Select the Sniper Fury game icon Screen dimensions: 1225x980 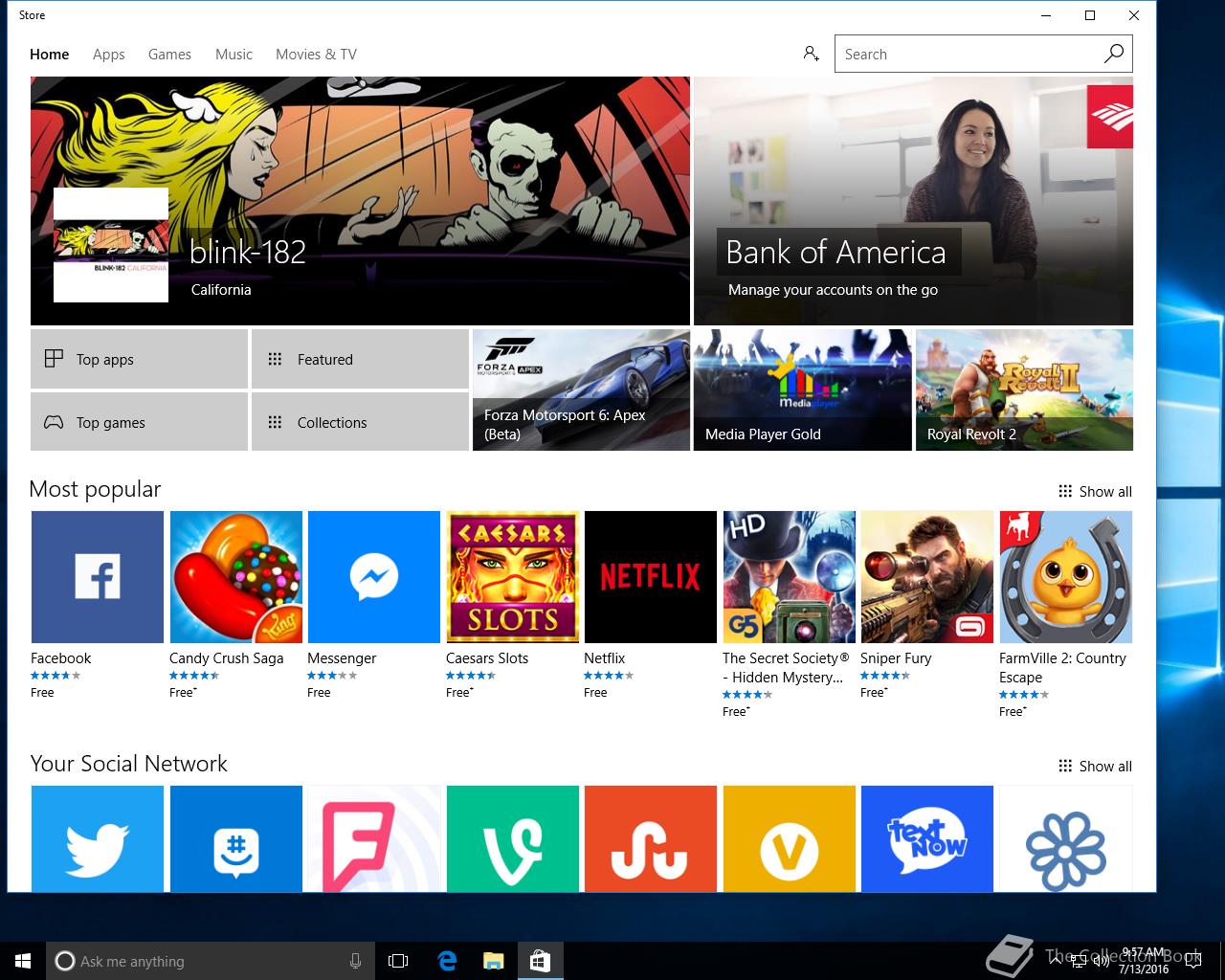pos(926,576)
